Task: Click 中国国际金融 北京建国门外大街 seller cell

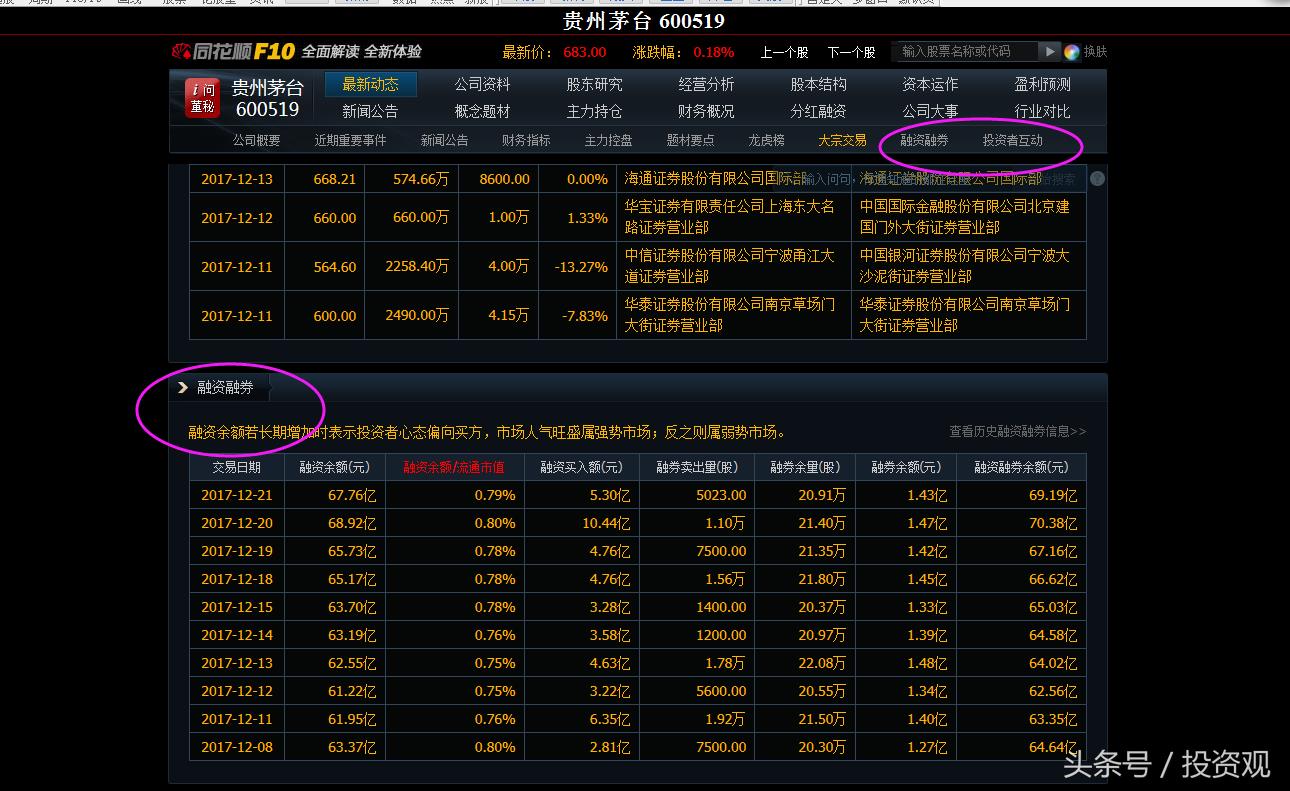Action: pos(968,217)
